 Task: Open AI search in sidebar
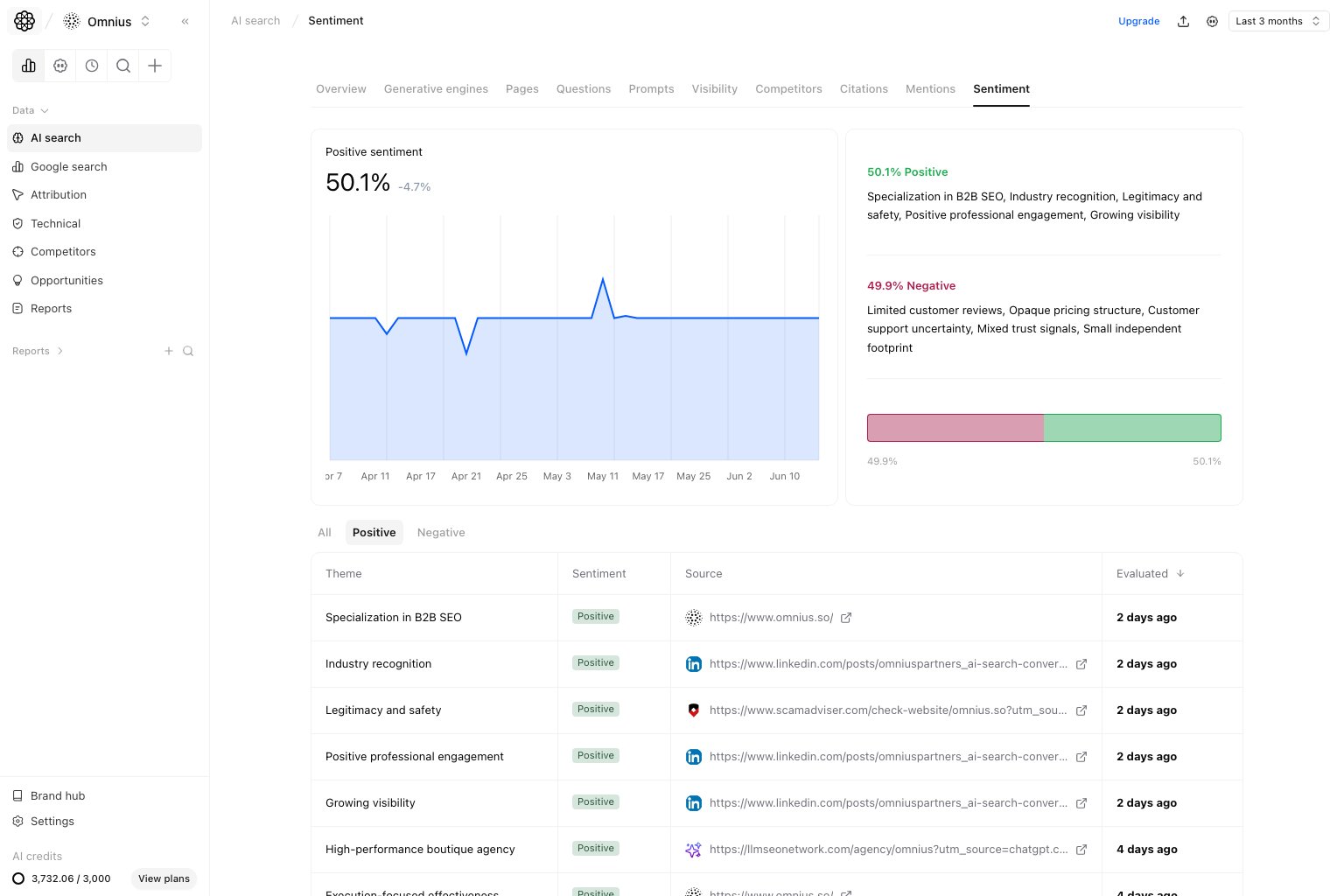[104, 138]
